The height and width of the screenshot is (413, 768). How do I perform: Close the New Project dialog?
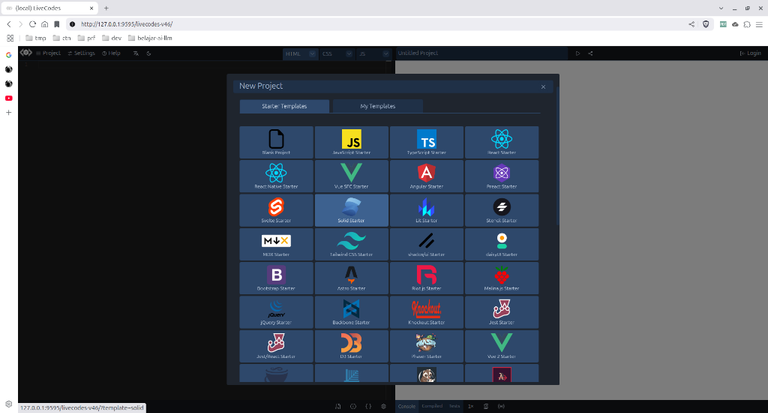pyautogui.click(x=543, y=87)
